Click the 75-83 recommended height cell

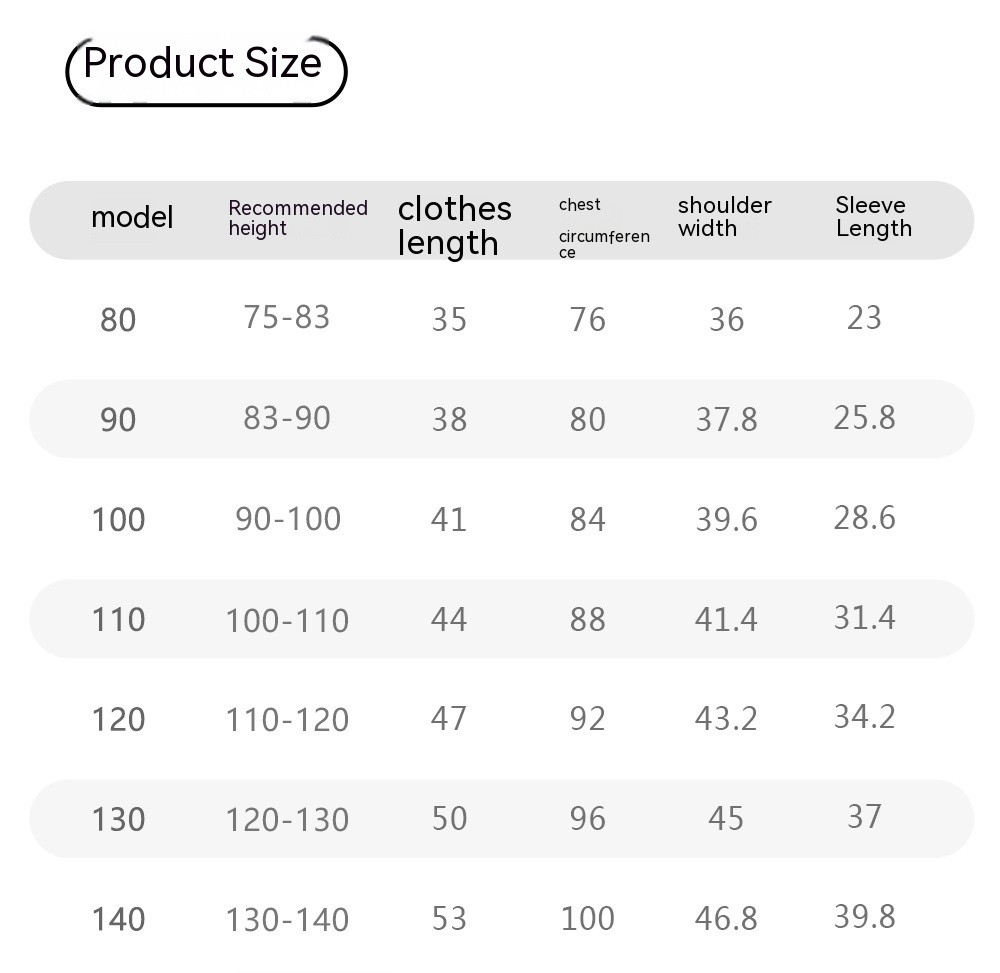[x=286, y=318]
